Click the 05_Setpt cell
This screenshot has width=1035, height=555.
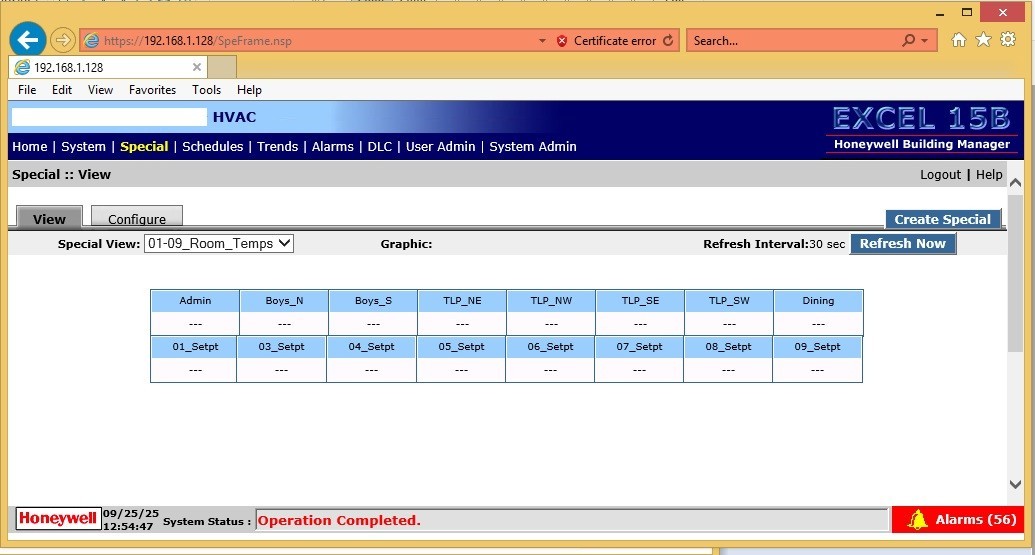click(461, 346)
